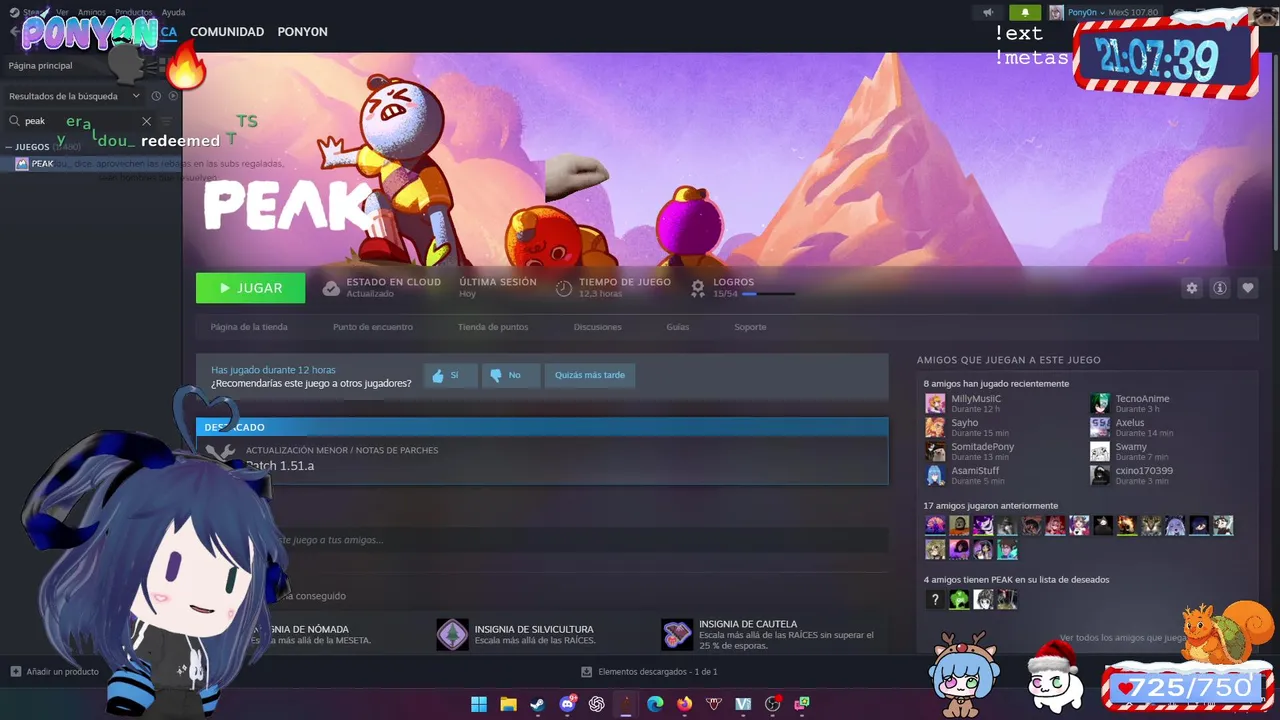The width and height of the screenshot is (1280, 720).
Task: Open the Página de la tienda tab
Action: coord(249,327)
